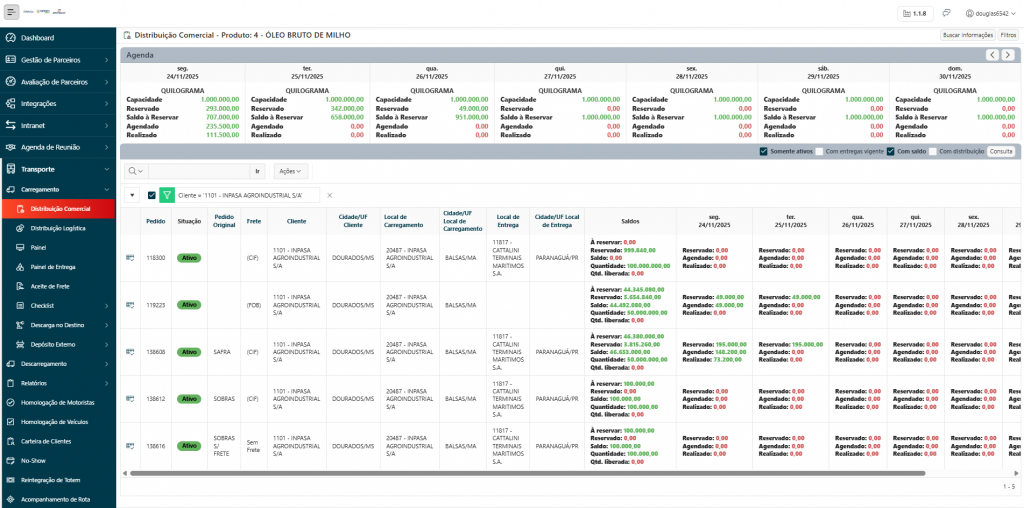Click the Saldos column header
Viewport: 1024px width, 508px height.
pos(630,221)
